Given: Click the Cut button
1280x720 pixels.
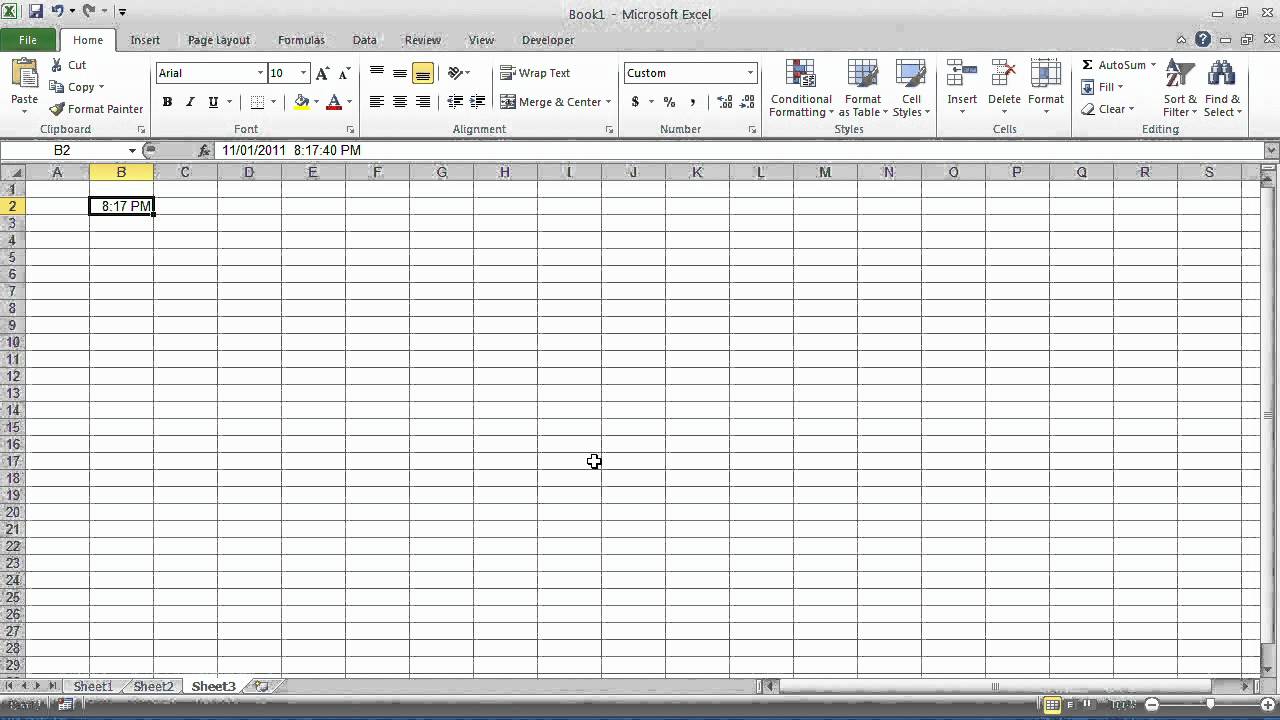Looking at the screenshot, I should tap(68, 65).
